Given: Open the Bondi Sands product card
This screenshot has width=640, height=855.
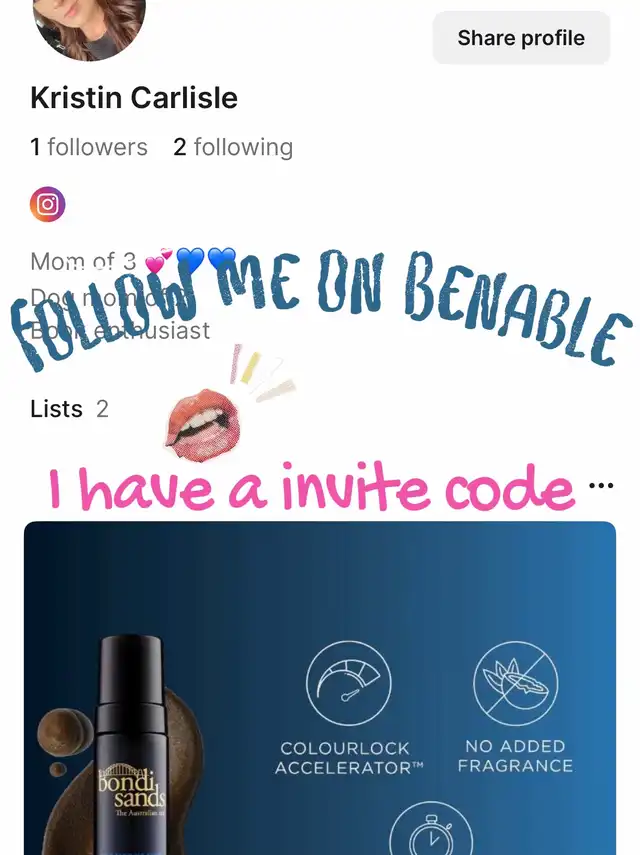Looking at the screenshot, I should point(320,688).
